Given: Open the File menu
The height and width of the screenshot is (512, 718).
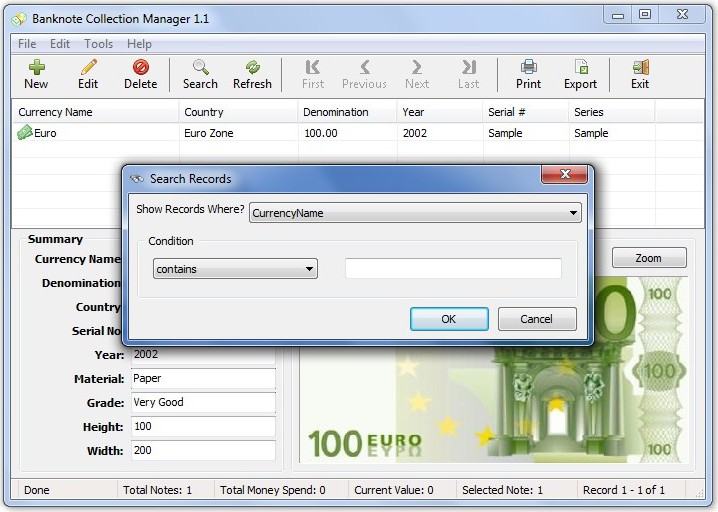Looking at the screenshot, I should pos(27,44).
